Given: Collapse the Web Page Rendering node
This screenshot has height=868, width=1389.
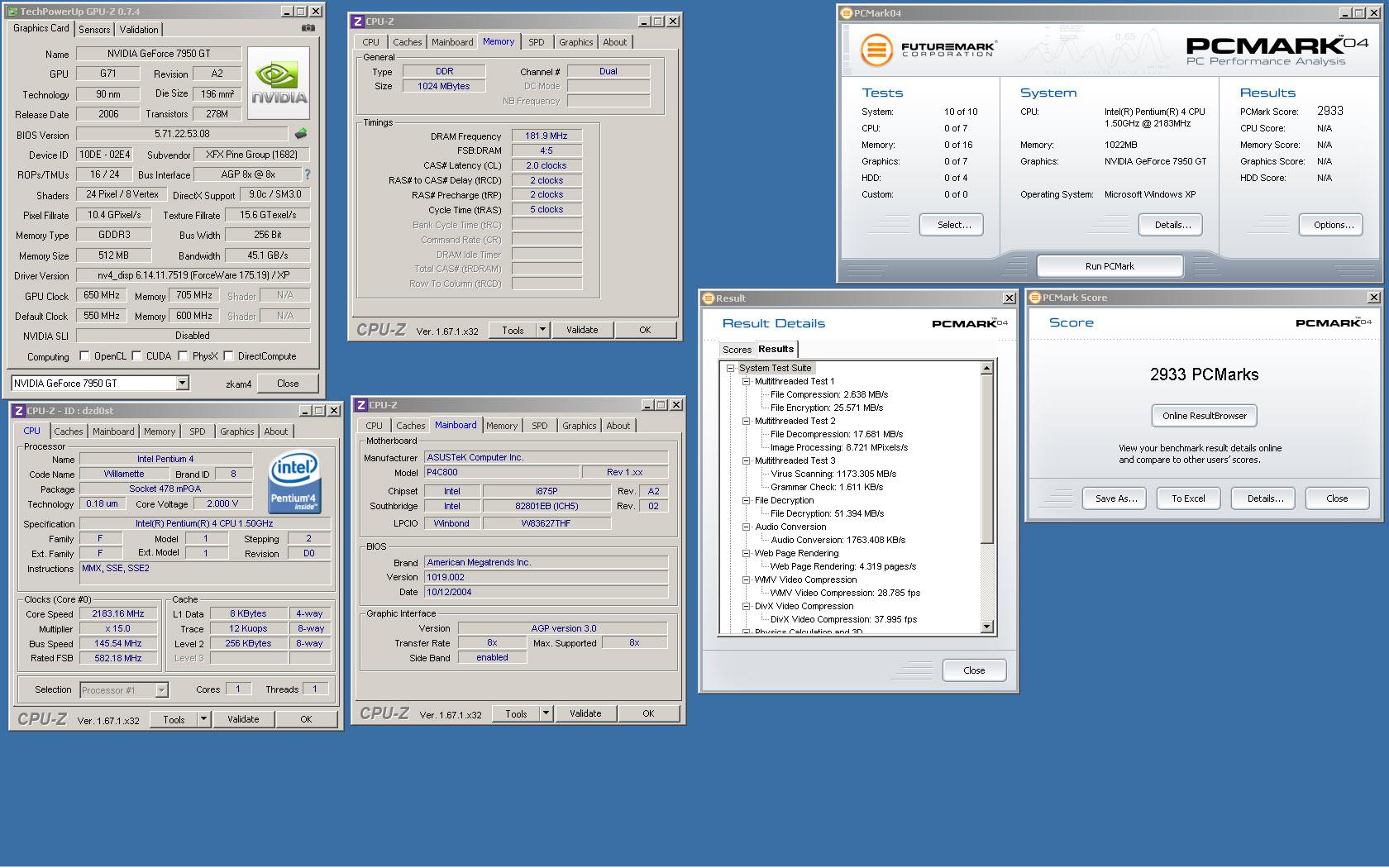Looking at the screenshot, I should (x=746, y=553).
